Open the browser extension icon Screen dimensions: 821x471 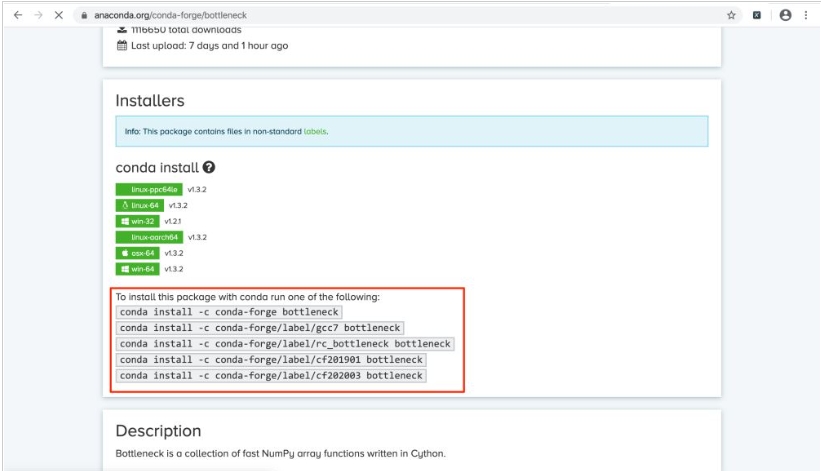(x=757, y=16)
